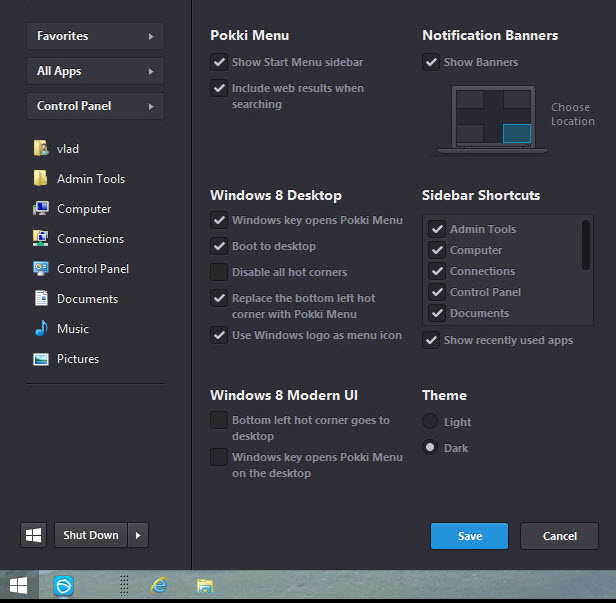Click the Shut Down button
The width and height of the screenshot is (616, 603).
pos(91,535)
